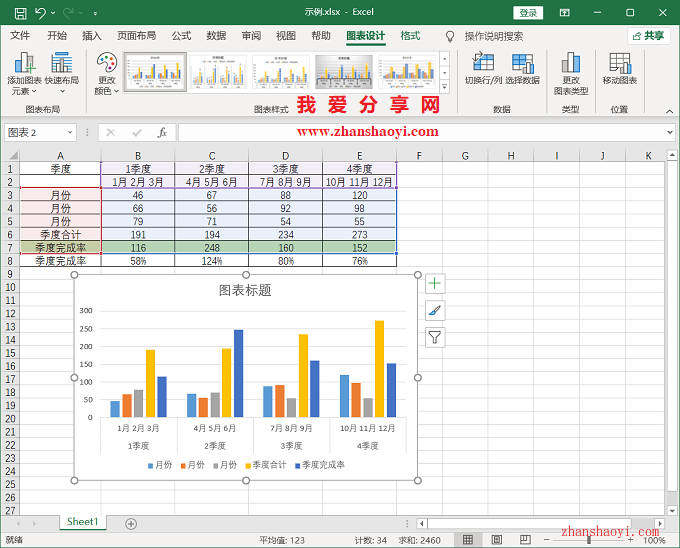Open 更改颜色 palette dropdown
The image size is (680, 548).
coord(107,74)
